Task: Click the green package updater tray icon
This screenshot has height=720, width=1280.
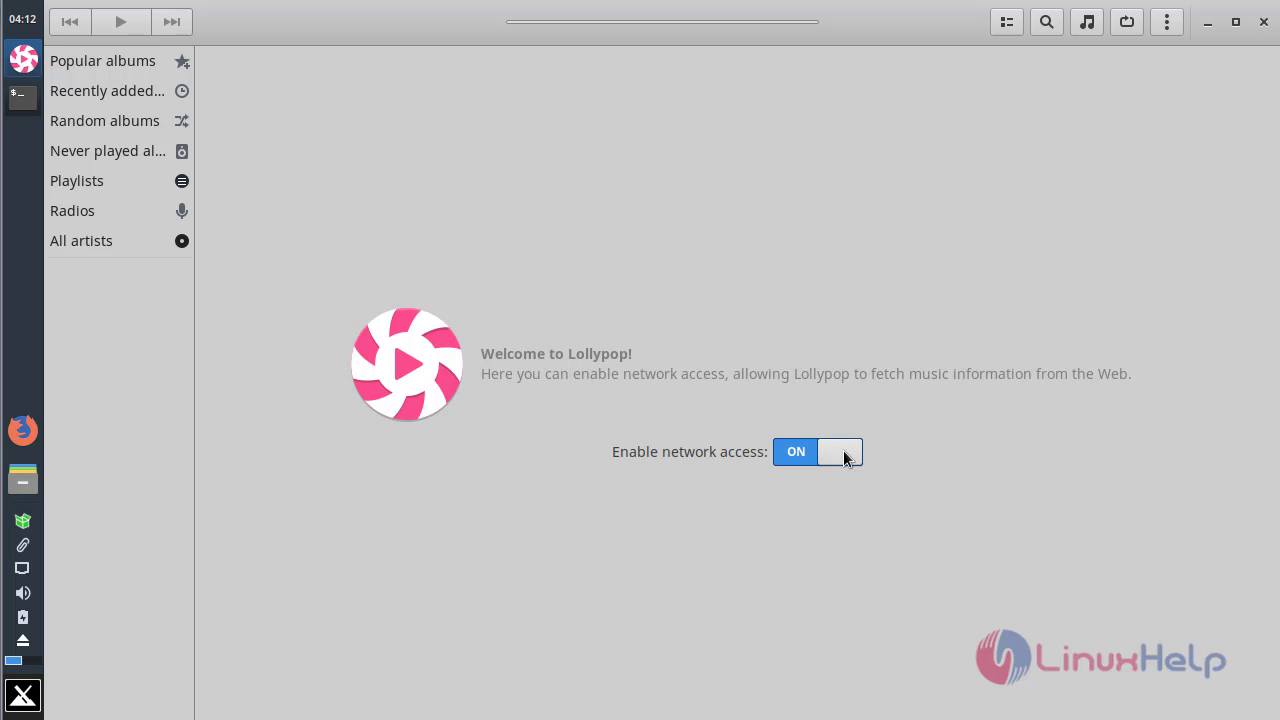Action: coord(22,521)
